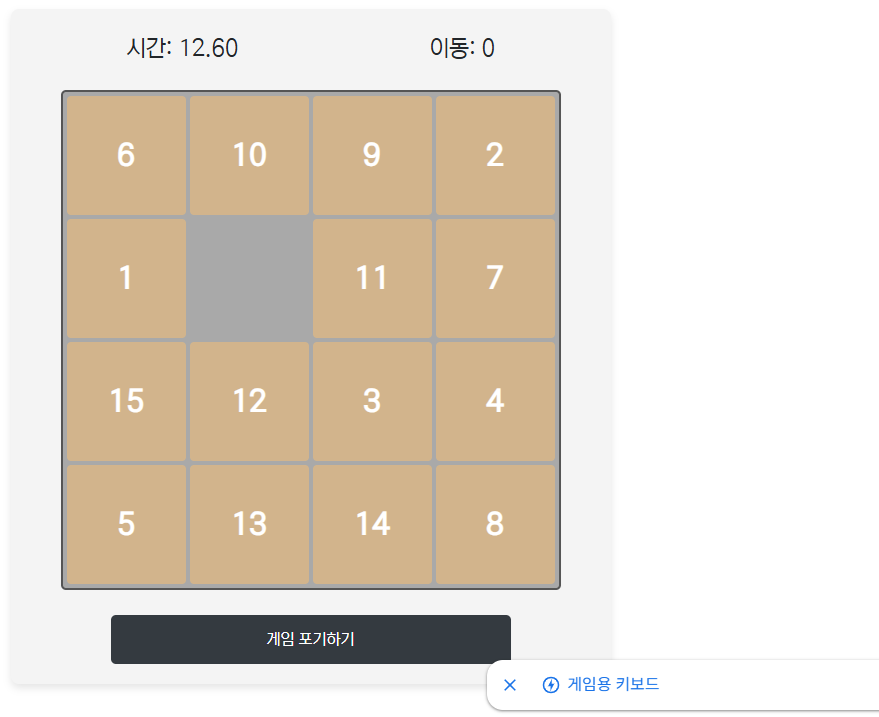
Task: Open the 게임용 키보드 link
Action: click(x=613, y=685)
